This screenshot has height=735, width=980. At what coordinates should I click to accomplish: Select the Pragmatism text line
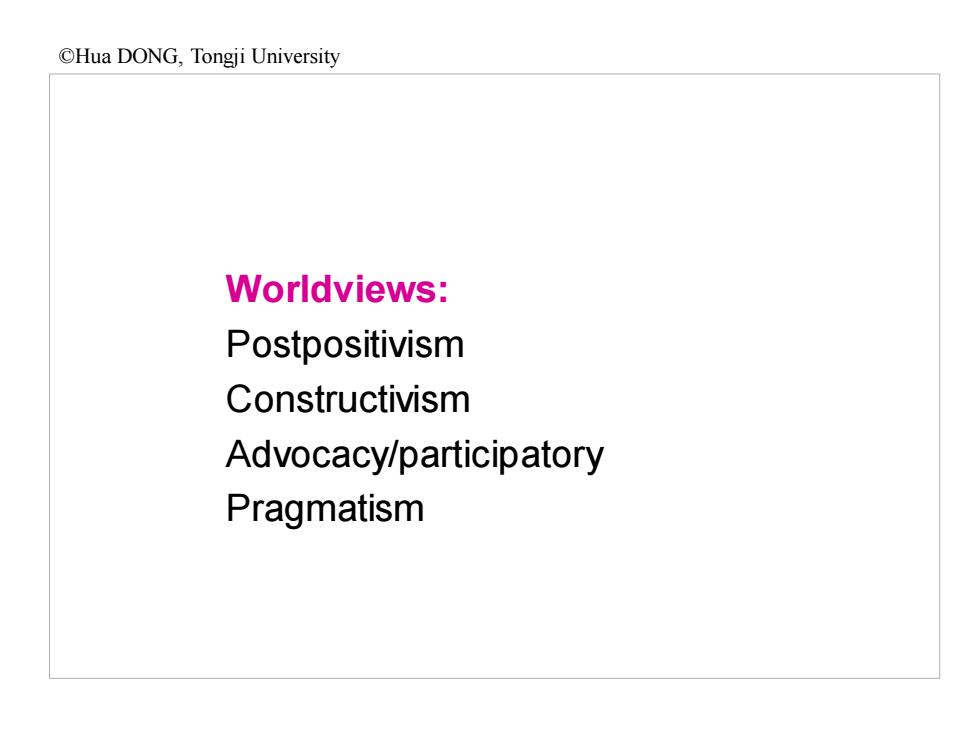[325, 509]
